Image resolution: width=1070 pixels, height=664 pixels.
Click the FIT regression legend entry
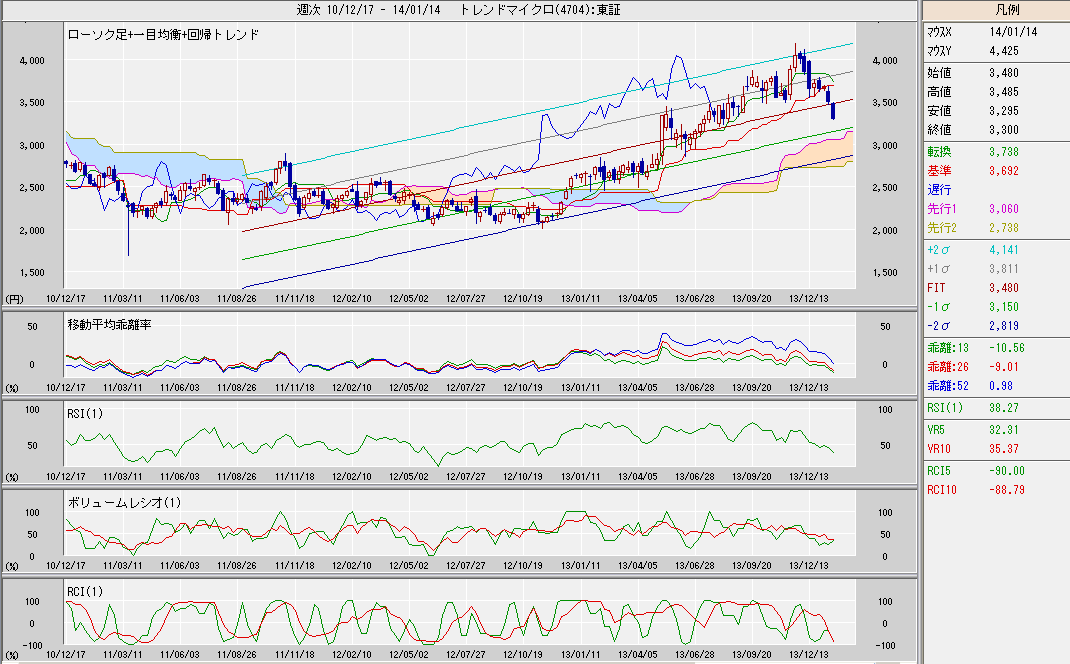[936, 288]
